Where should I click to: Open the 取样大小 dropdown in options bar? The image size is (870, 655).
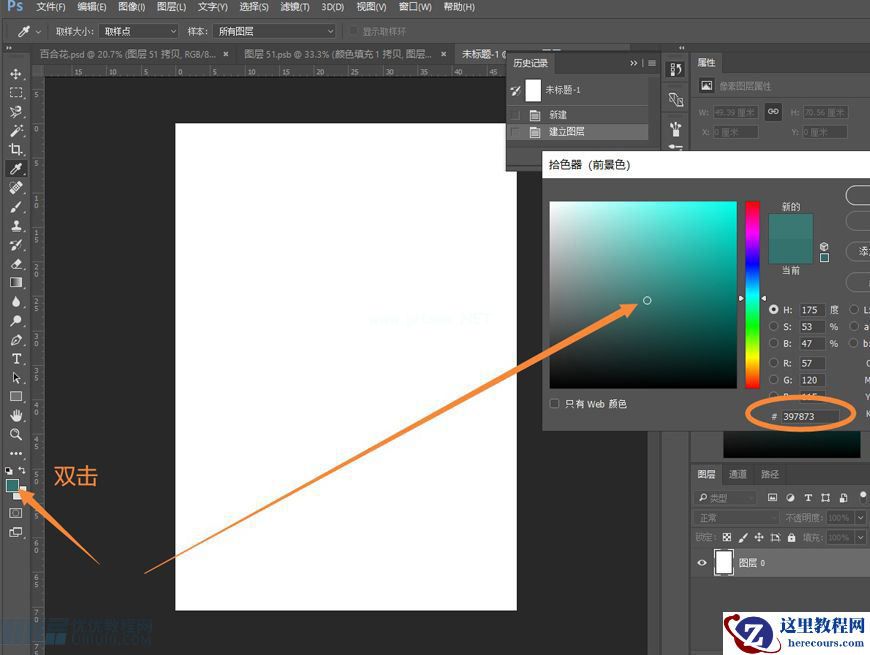[x=137, y=31]
